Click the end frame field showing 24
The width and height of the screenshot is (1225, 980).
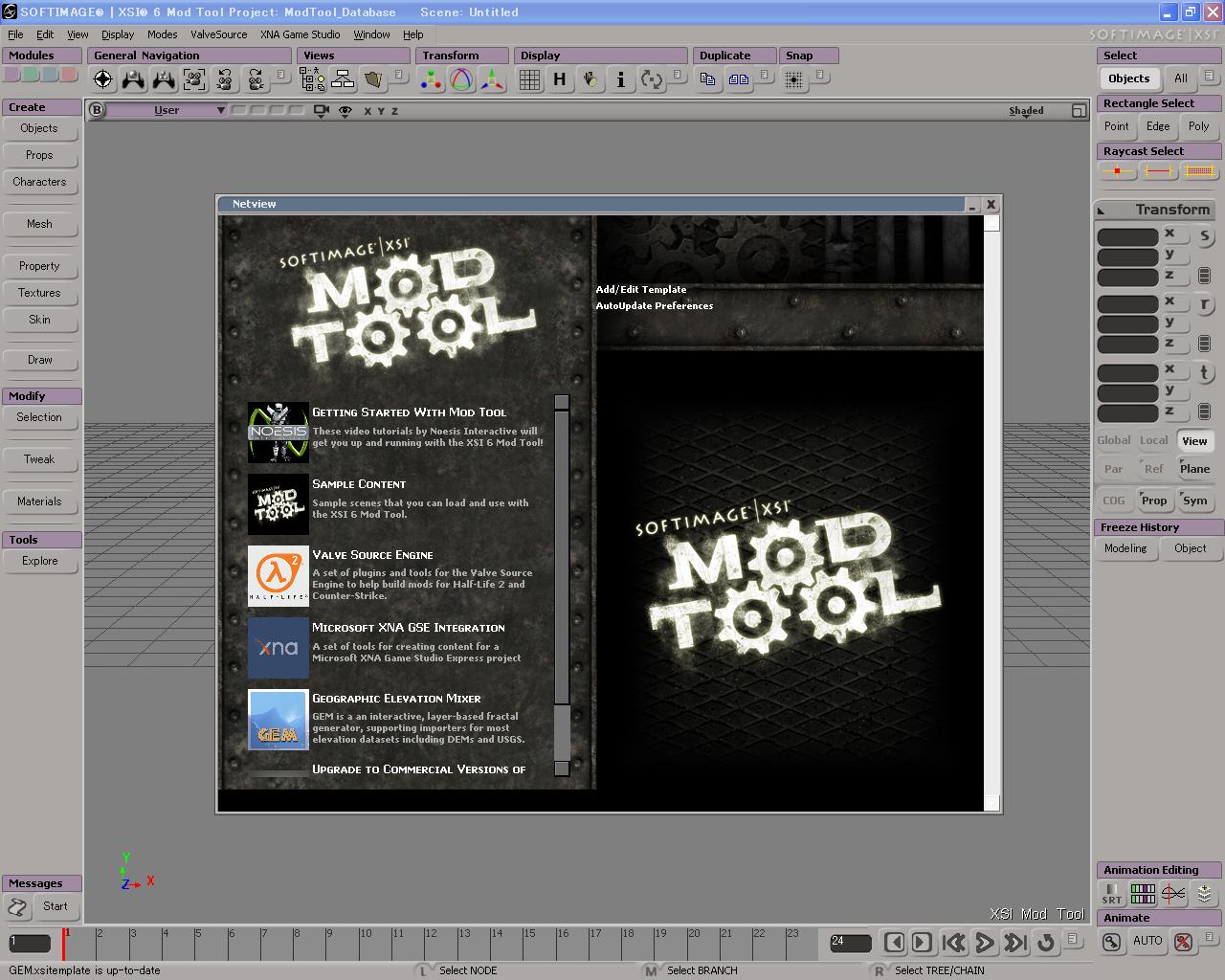(x=850, y=943)
